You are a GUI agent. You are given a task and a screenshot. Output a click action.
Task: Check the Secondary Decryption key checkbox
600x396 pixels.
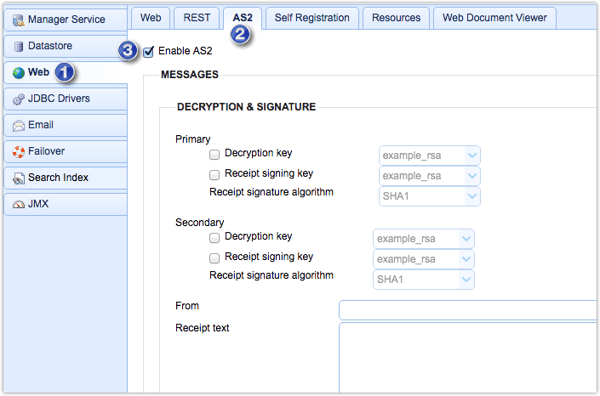pos(214,238)
